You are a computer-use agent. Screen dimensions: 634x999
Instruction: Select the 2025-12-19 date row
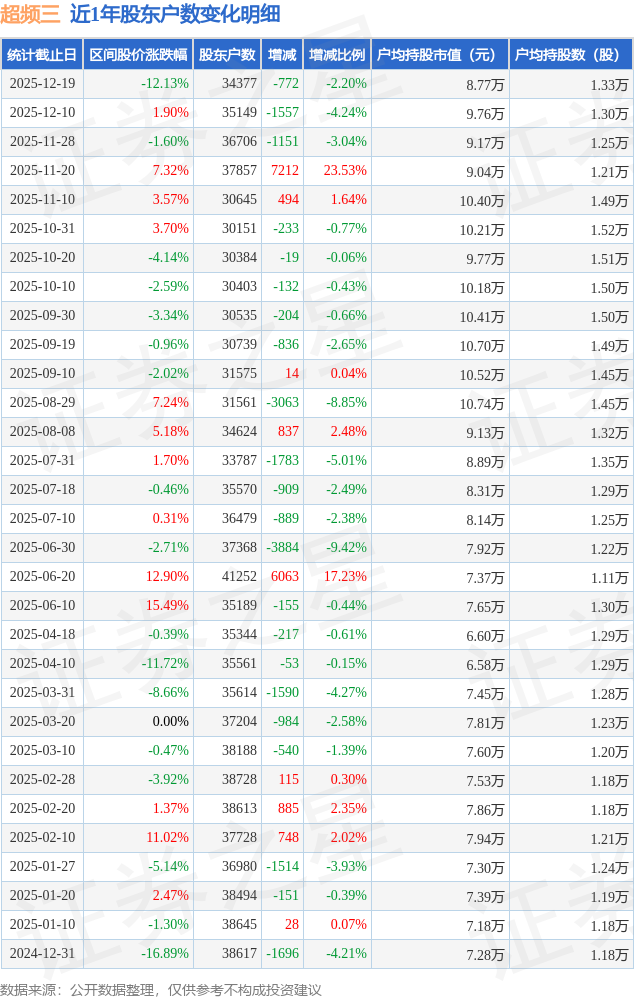point(42,84)
